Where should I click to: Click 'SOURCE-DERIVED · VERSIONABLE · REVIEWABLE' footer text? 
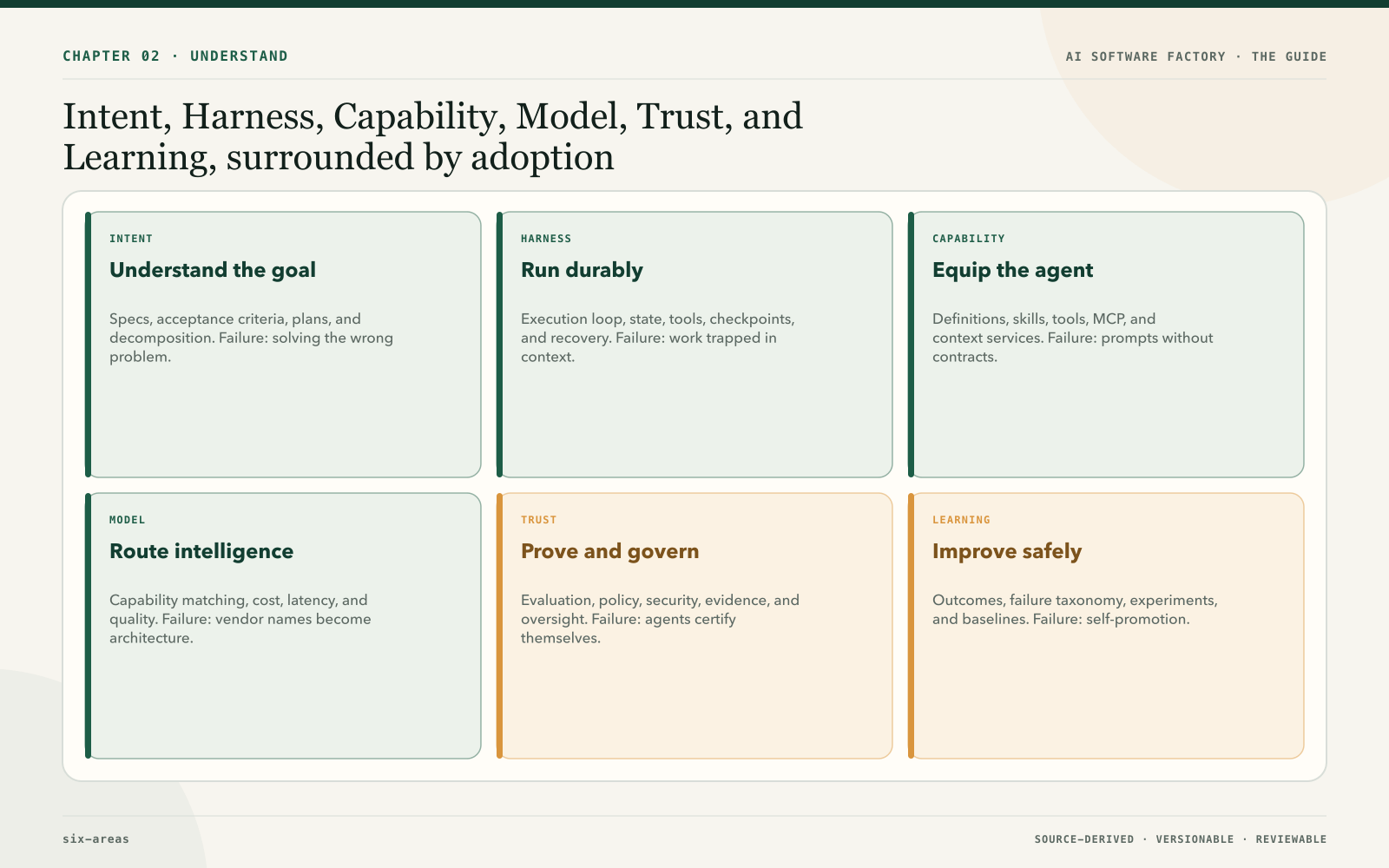pos(1181,839)
